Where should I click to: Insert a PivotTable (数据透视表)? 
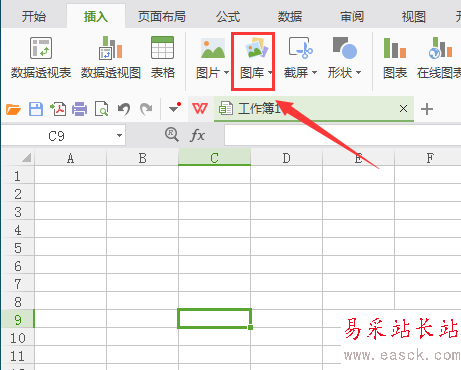coord(41,58)
